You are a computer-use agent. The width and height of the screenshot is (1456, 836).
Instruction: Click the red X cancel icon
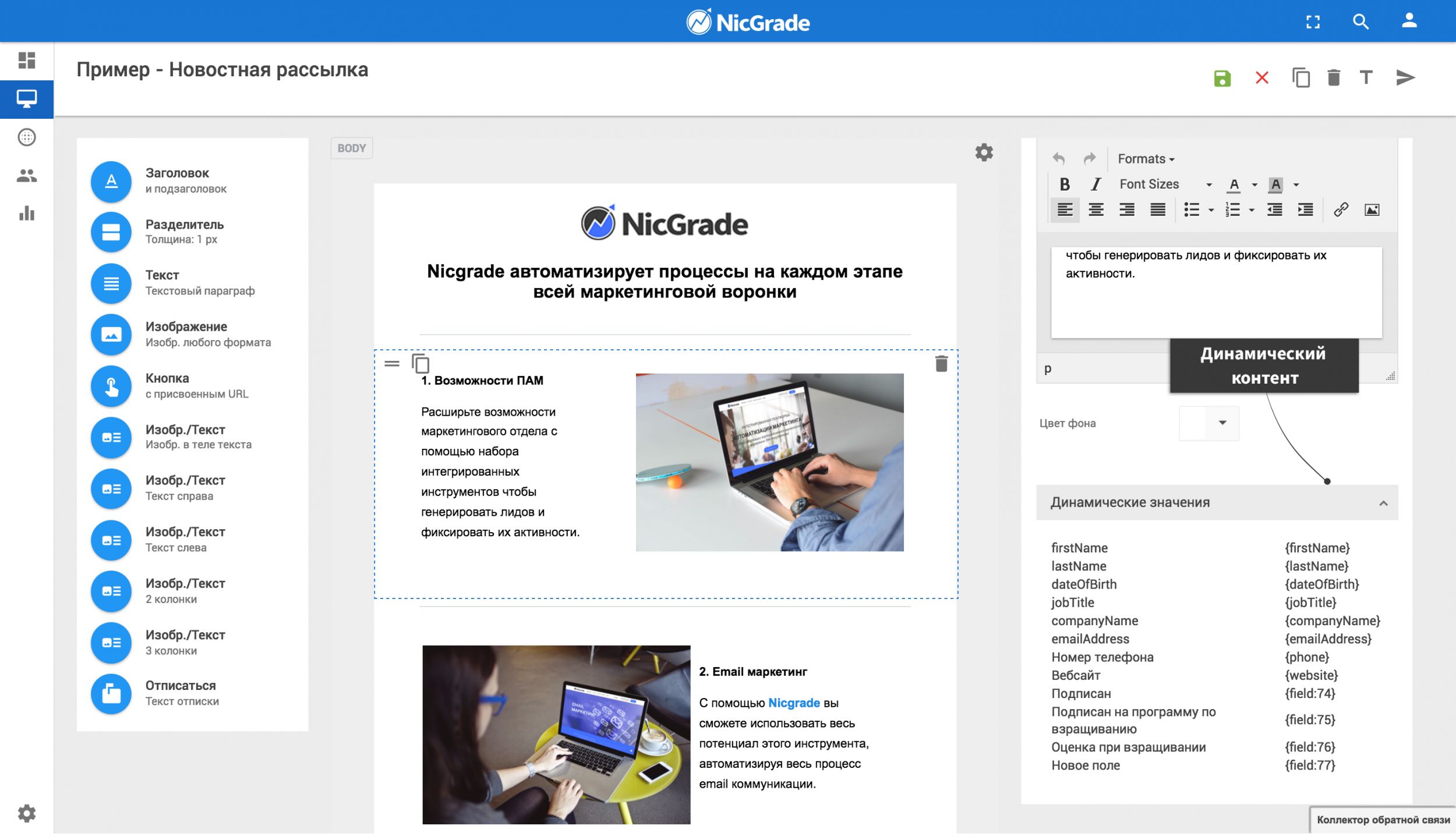[x=1261, y=78]
